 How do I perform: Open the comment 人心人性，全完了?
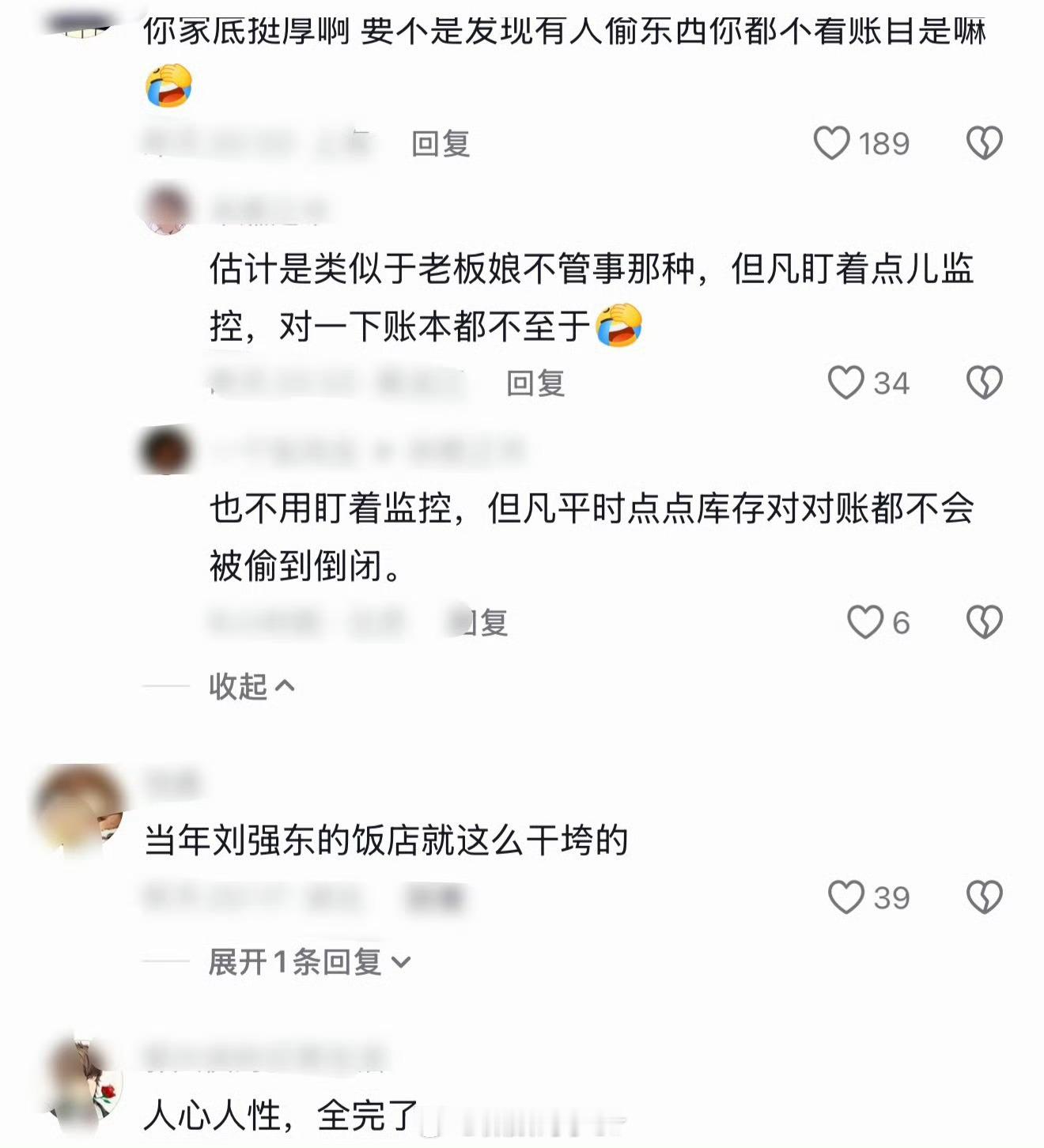tap(281, 1116)
